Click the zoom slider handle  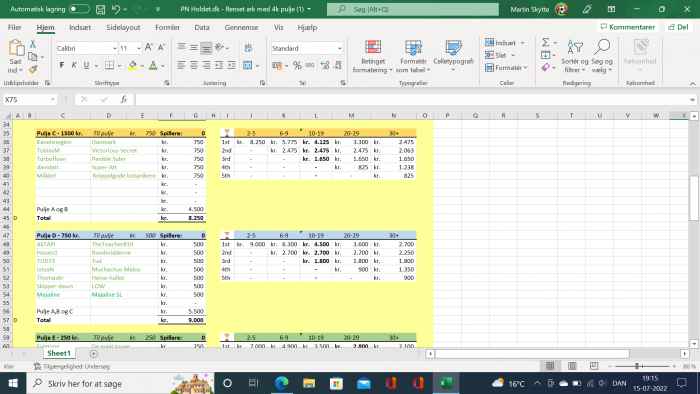pyautogui.click(x=638, y=366)
